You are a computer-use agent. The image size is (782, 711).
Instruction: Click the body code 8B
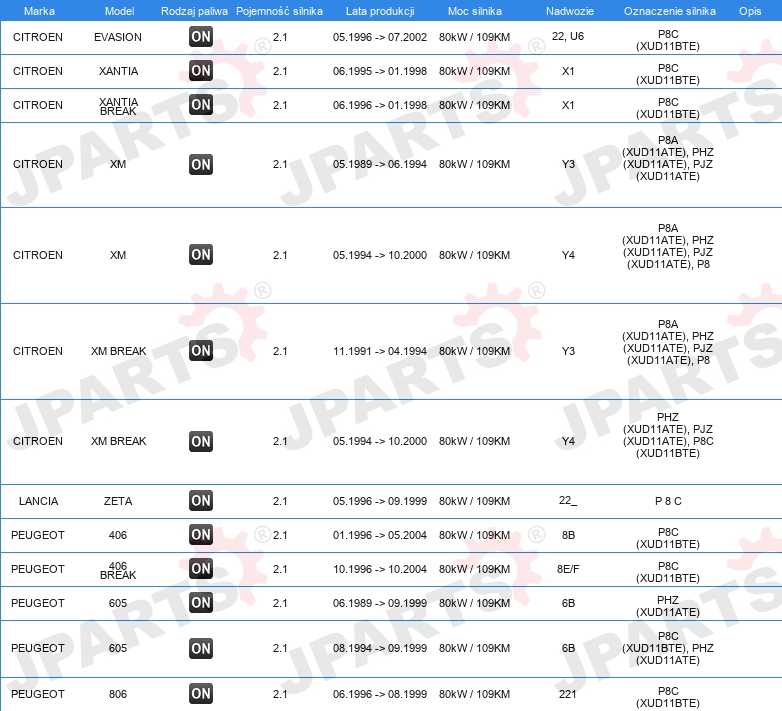[569, 535]
